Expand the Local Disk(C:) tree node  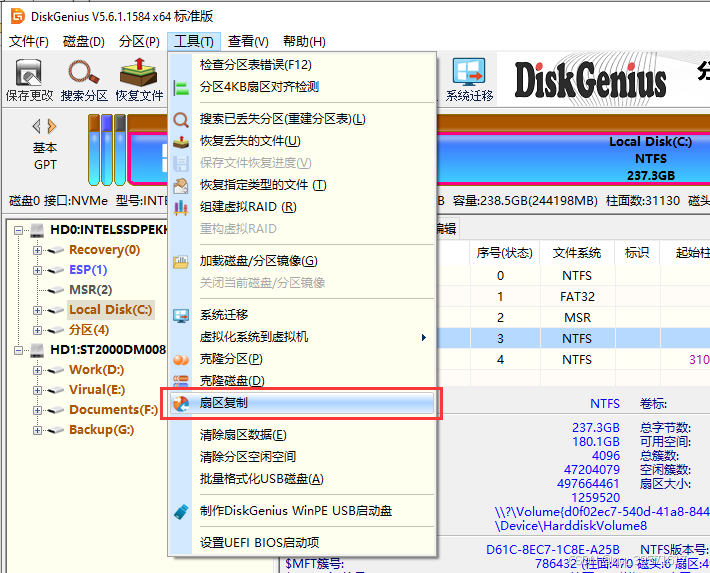[38, 310]
